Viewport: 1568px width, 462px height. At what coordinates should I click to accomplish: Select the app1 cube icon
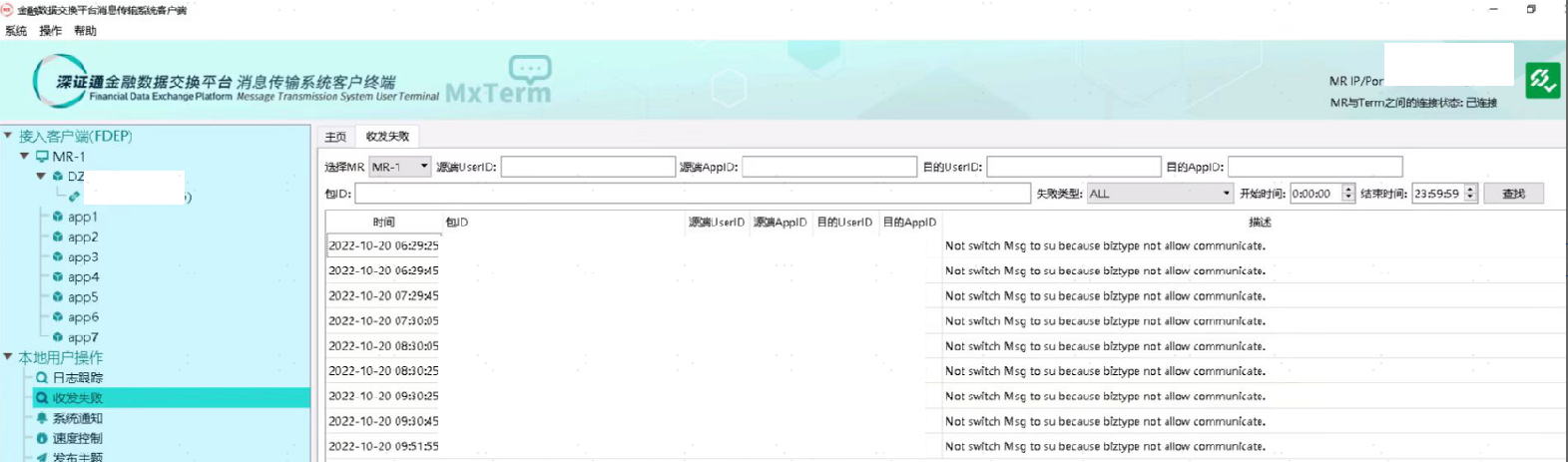point(58,217)
